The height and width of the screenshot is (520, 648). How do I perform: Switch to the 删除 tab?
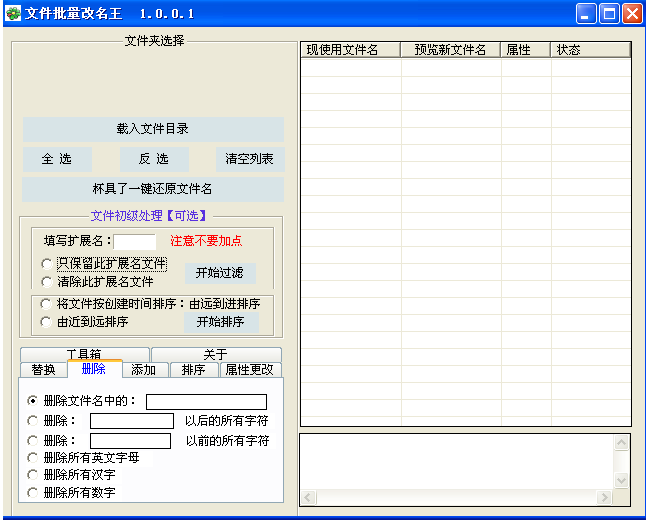pyautogui.click(x=94, y=369)
